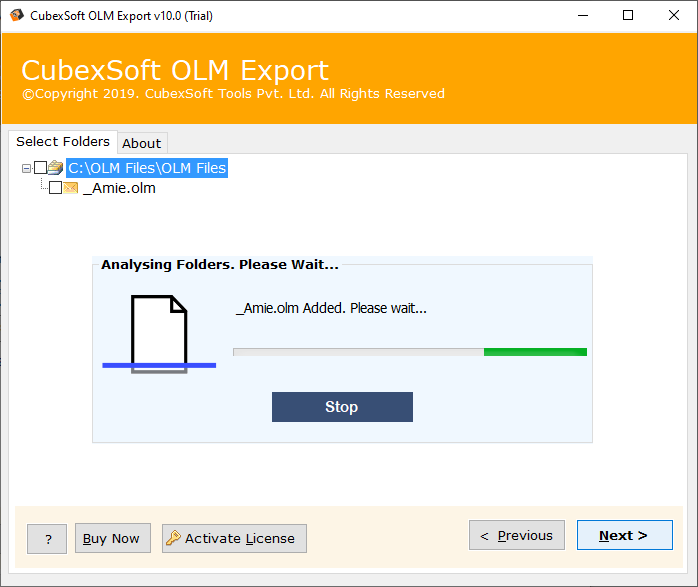Select the _Amie.olm tree item label
The height and width of the screenshot is (587, 698).
[119, 188]
